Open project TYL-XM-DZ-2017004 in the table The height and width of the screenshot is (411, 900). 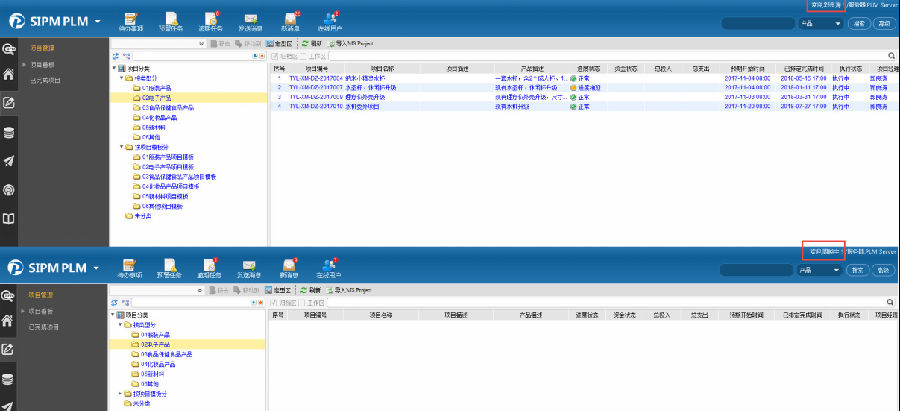(315, 77)
